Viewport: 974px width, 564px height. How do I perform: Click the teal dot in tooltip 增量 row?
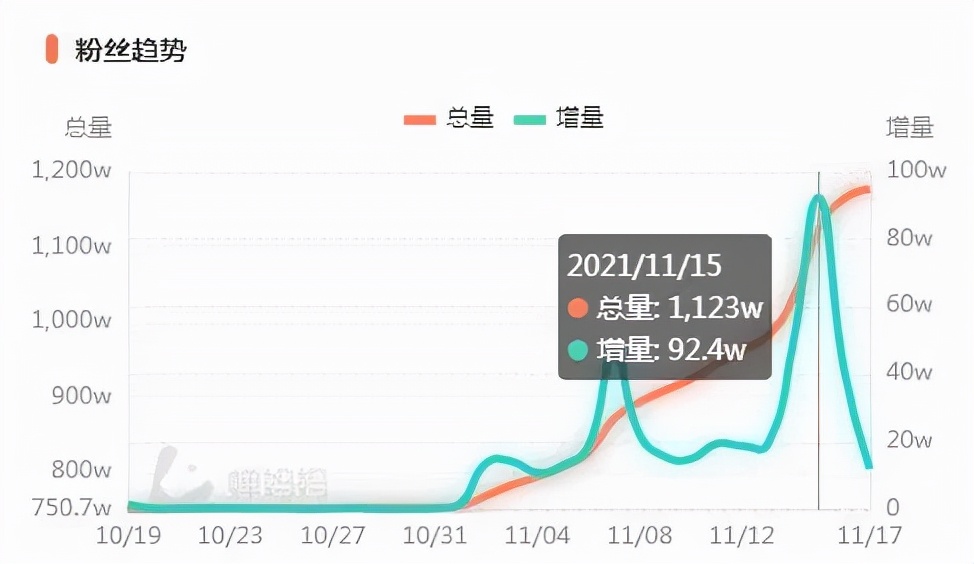pyautogui.click(x=577, y=350)
